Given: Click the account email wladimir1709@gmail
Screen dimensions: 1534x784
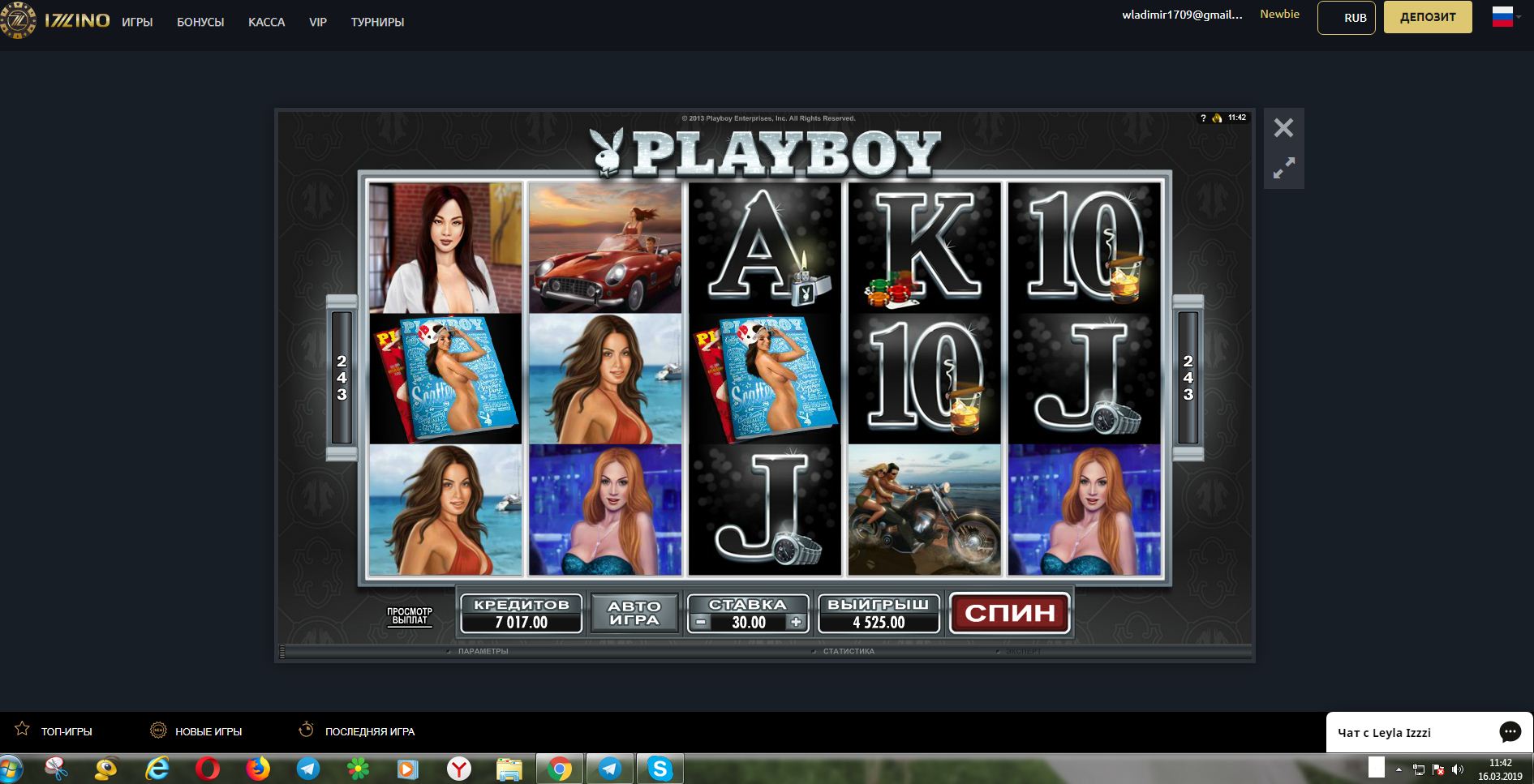Looking at the screenshot, I should pyautogui.click(x=1182, y=15).
